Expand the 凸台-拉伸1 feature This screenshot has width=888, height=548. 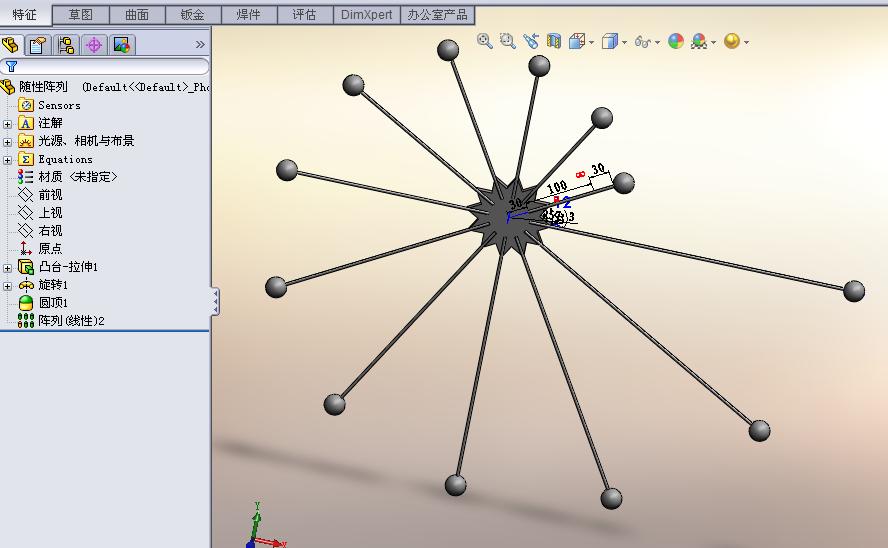point(7,268)
